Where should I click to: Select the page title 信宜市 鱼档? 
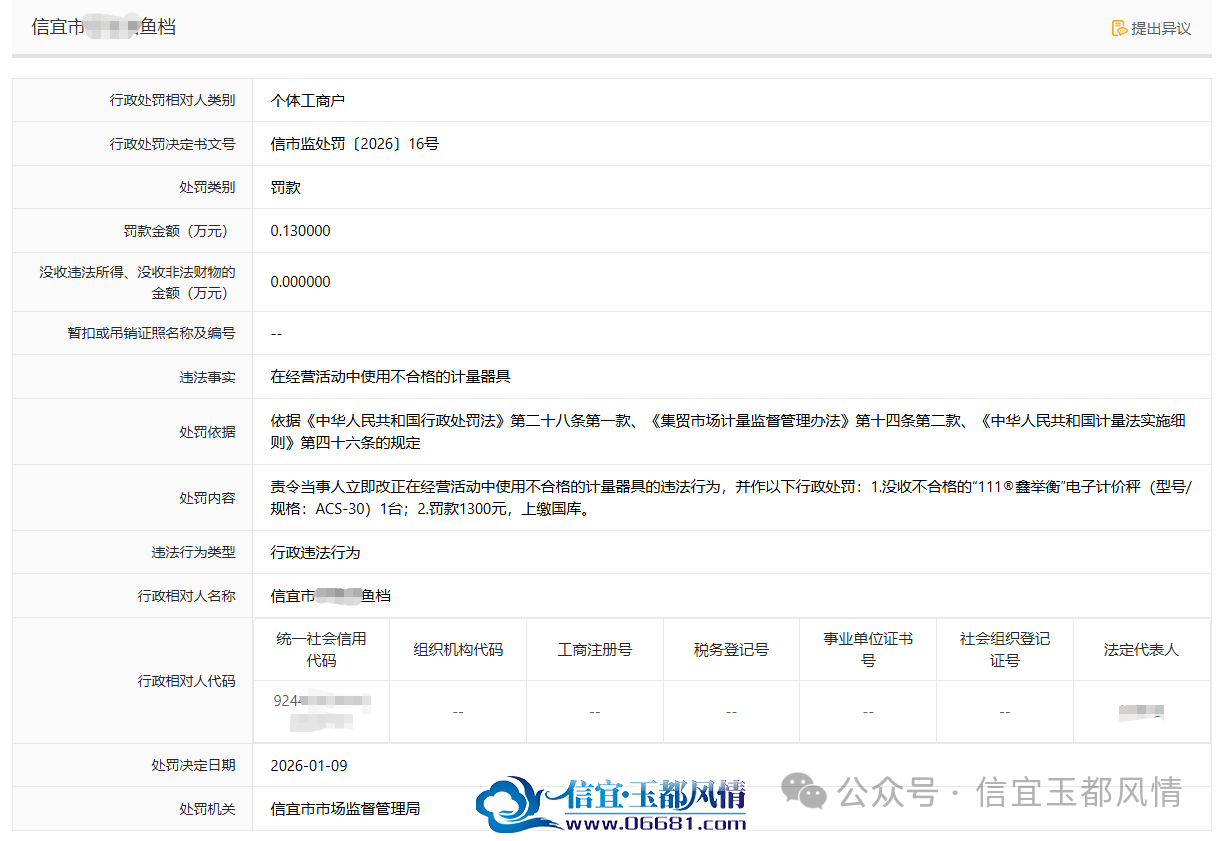104,27
